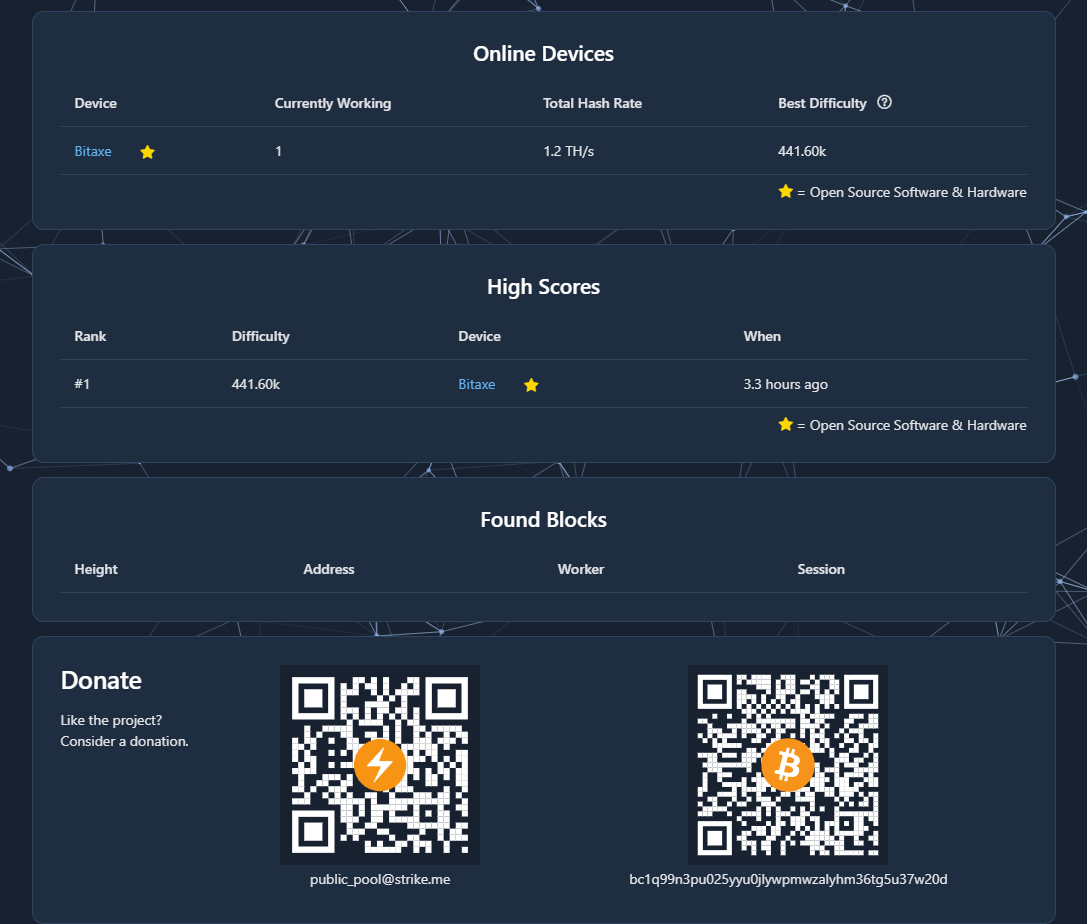Click the Device column header in High Scores
Viewport: 1087px width, 924px height.
coord(479,336)
